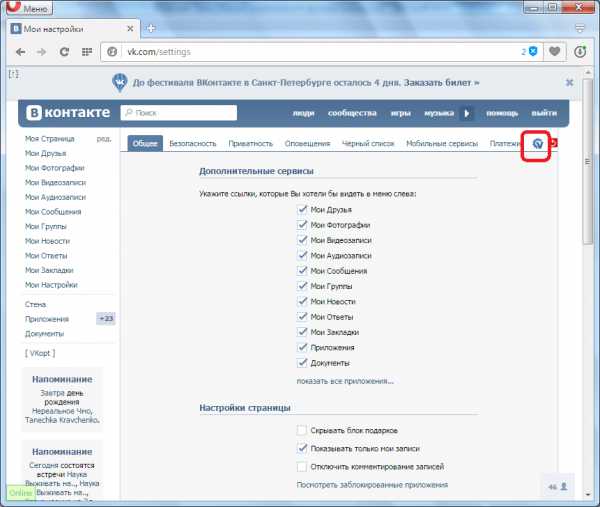Click показать все приложения link

click(345, 381)
